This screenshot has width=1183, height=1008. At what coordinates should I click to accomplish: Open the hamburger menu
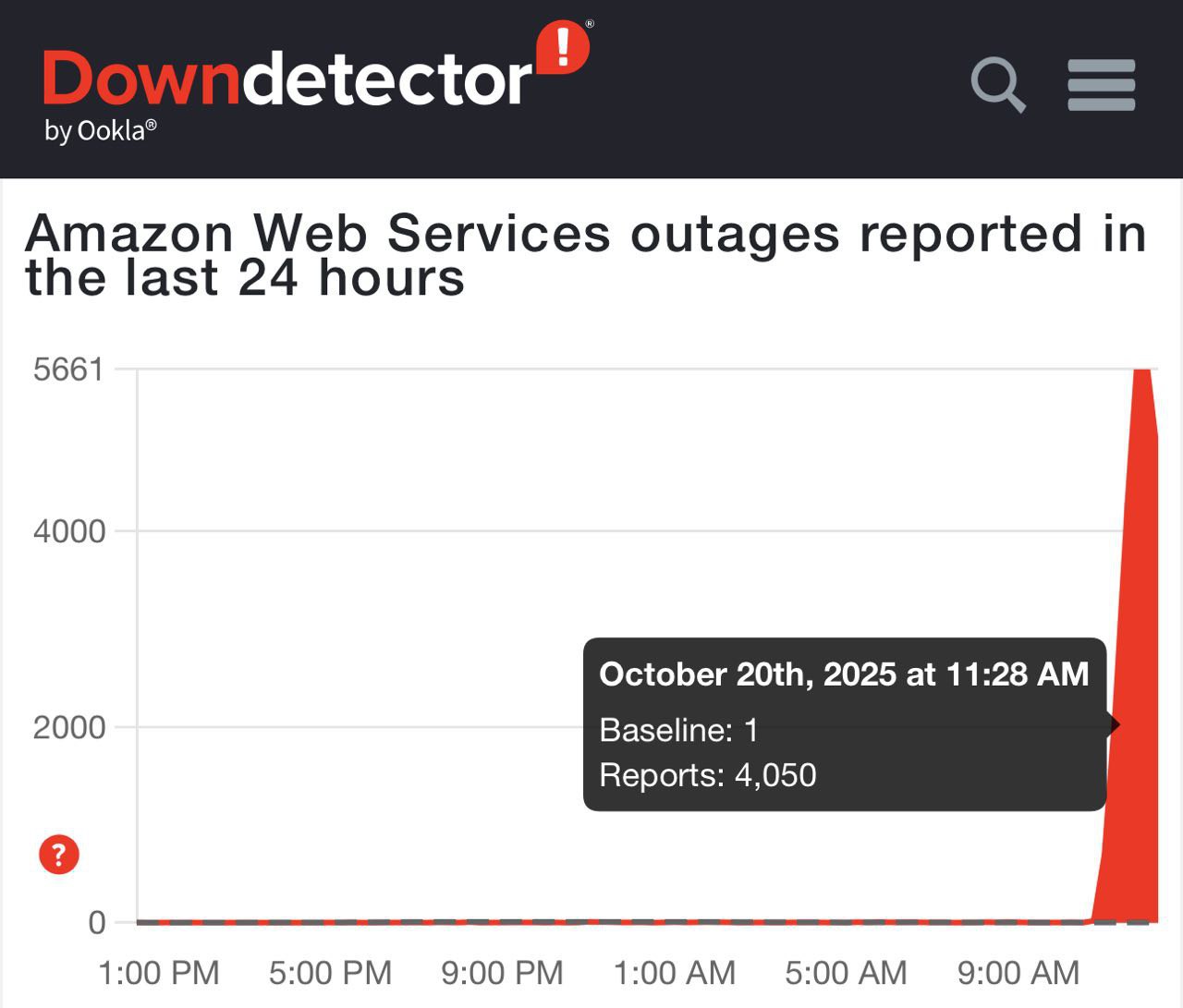pos(1101,85)
